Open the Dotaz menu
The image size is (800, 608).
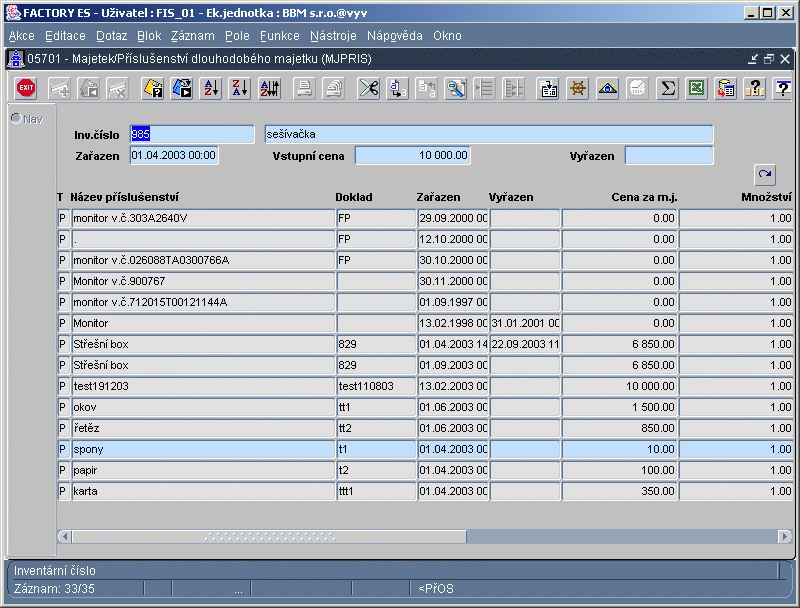coord(112,36)
